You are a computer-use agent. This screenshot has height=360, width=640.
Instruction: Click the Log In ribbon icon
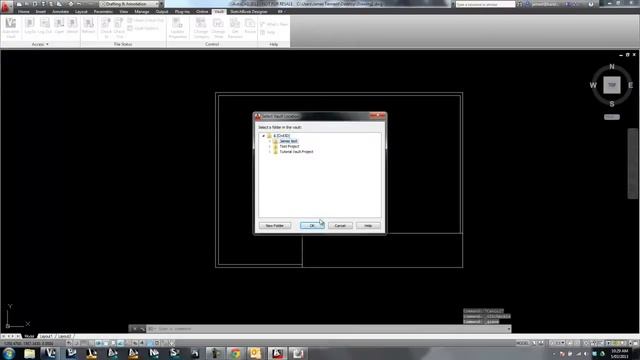point(30,26)
